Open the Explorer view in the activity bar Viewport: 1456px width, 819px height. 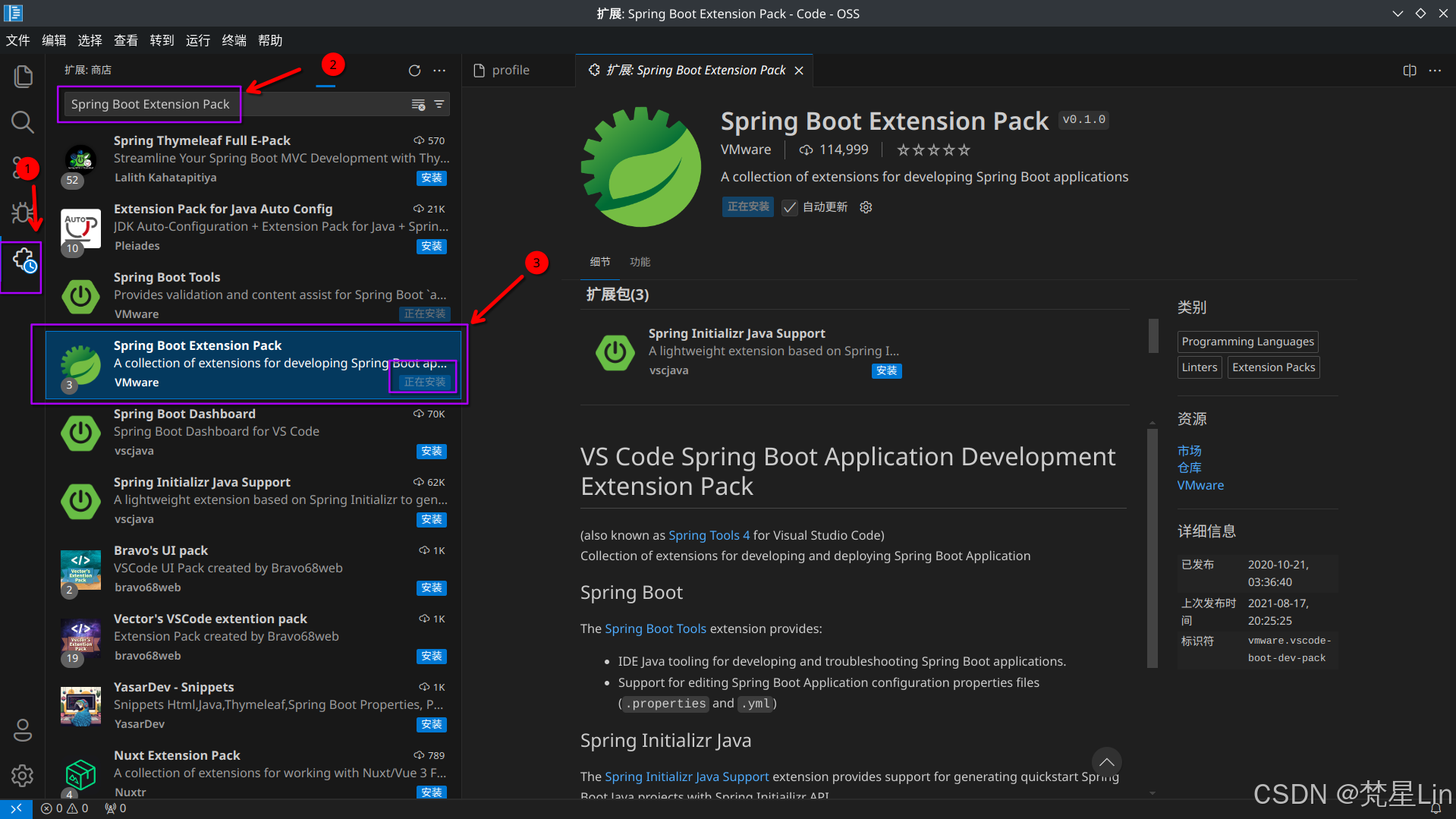[x=22, y=75]
